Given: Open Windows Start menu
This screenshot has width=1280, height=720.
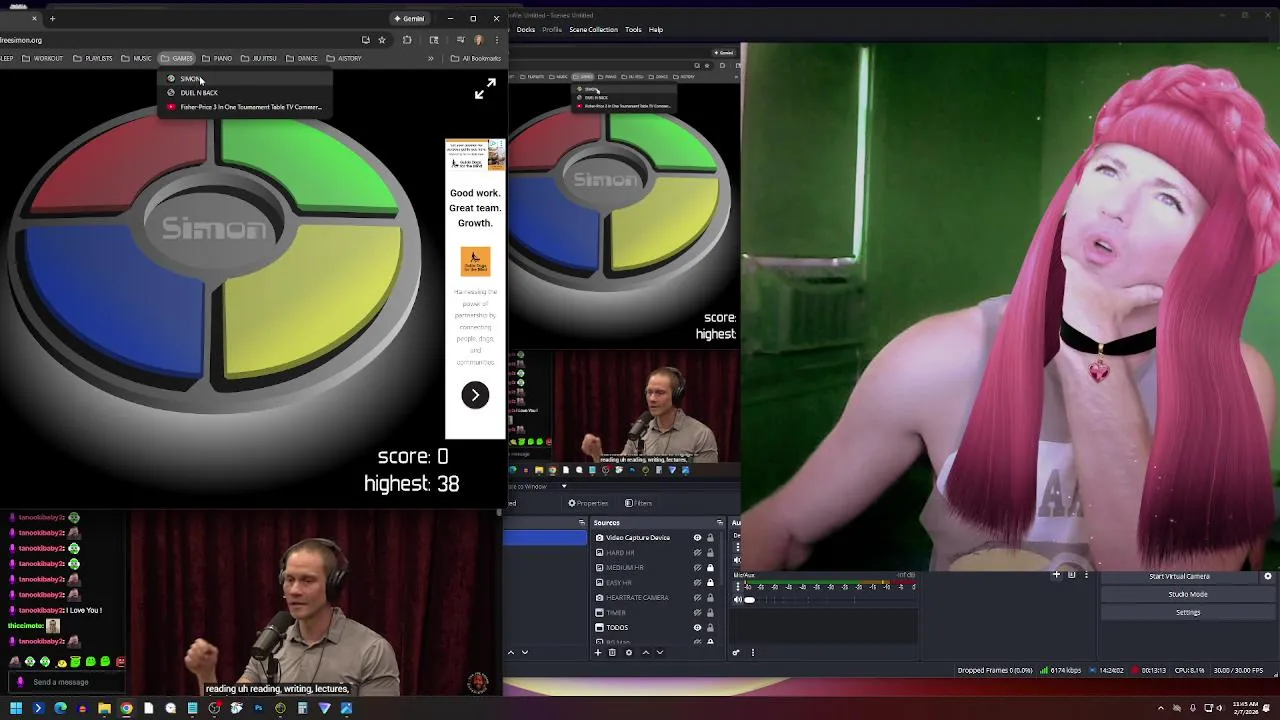Looking at the screenshot, I should 16,708.
